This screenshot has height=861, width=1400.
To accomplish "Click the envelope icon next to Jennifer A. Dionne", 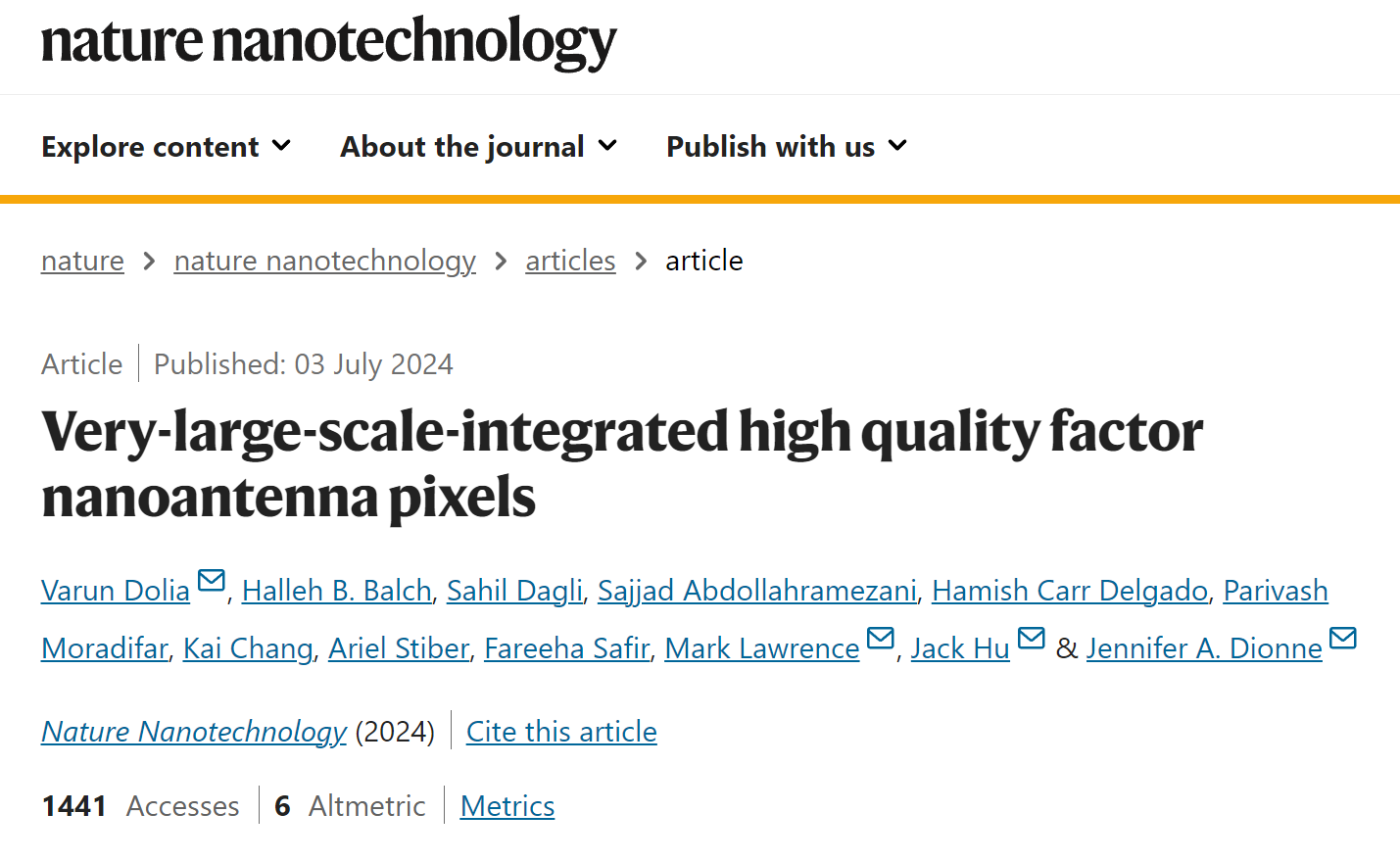I will [x=1343, y=639].
